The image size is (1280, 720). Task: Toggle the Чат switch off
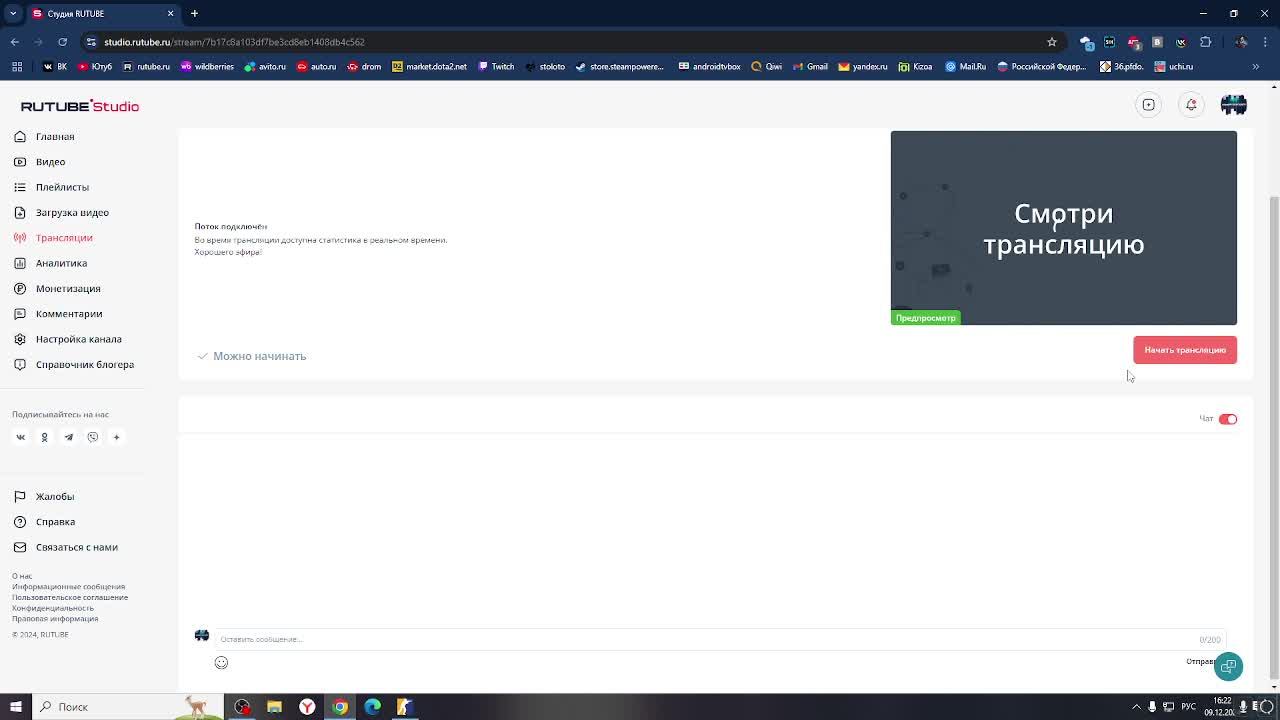click(1228, 419)
